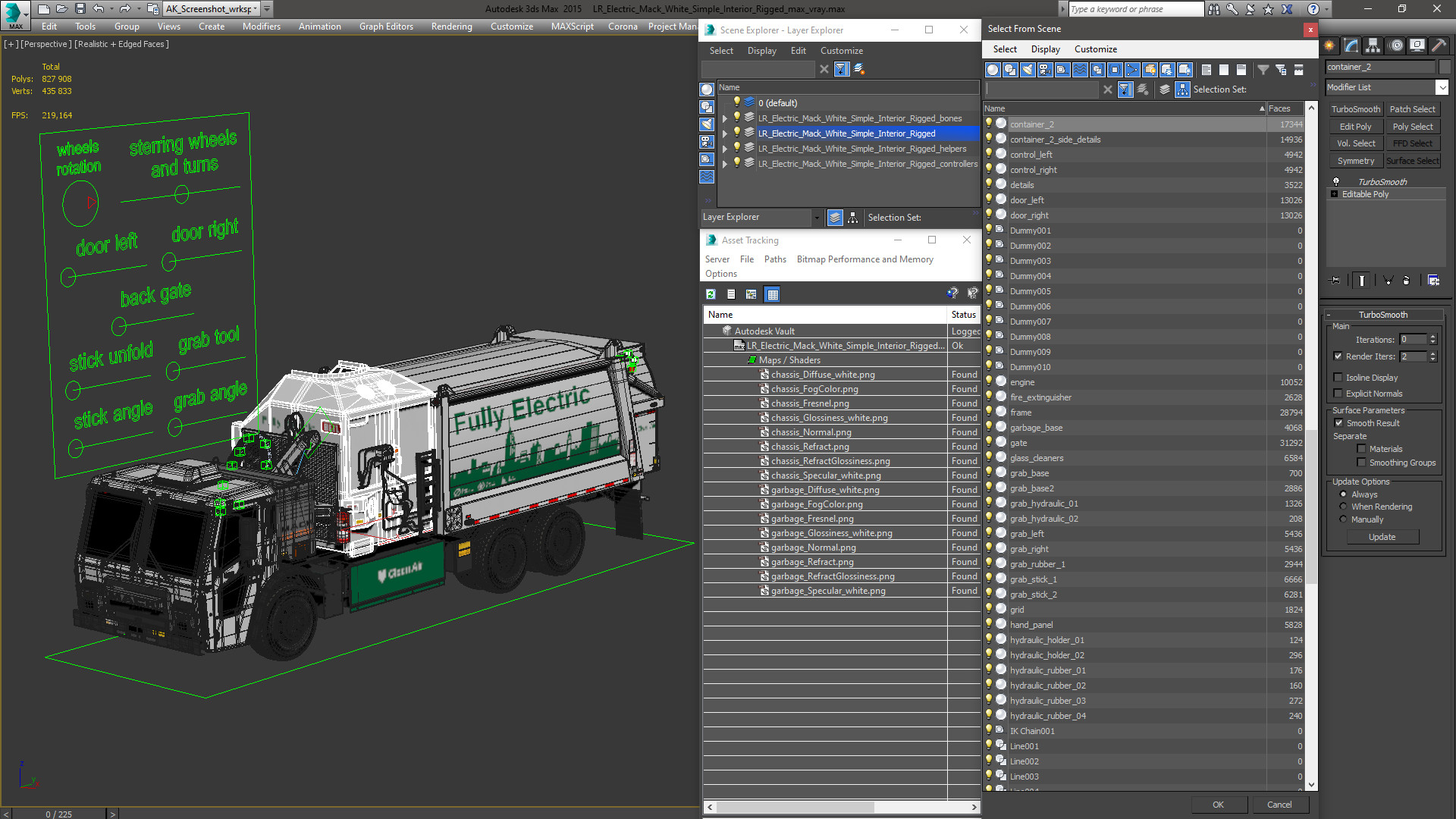The width and height of the screenshot is (1456, 819).
Task: Open the Display menu in Select From Scene
Action: click(1045, 49)
